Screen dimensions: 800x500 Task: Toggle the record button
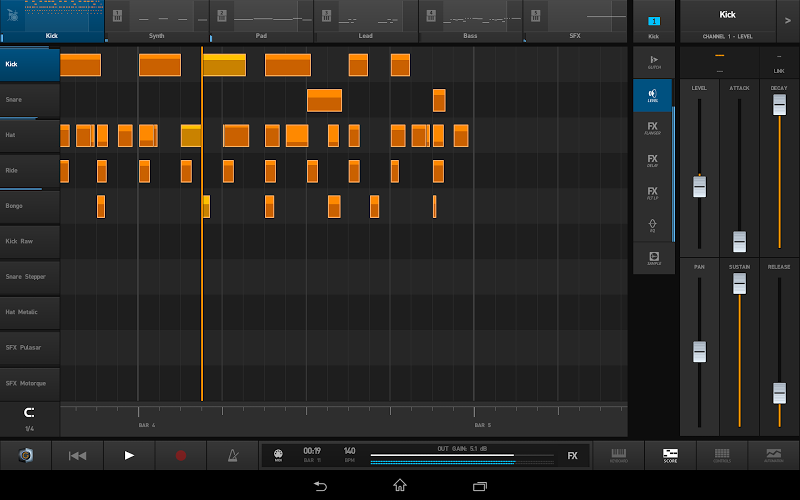pos(181,455)
